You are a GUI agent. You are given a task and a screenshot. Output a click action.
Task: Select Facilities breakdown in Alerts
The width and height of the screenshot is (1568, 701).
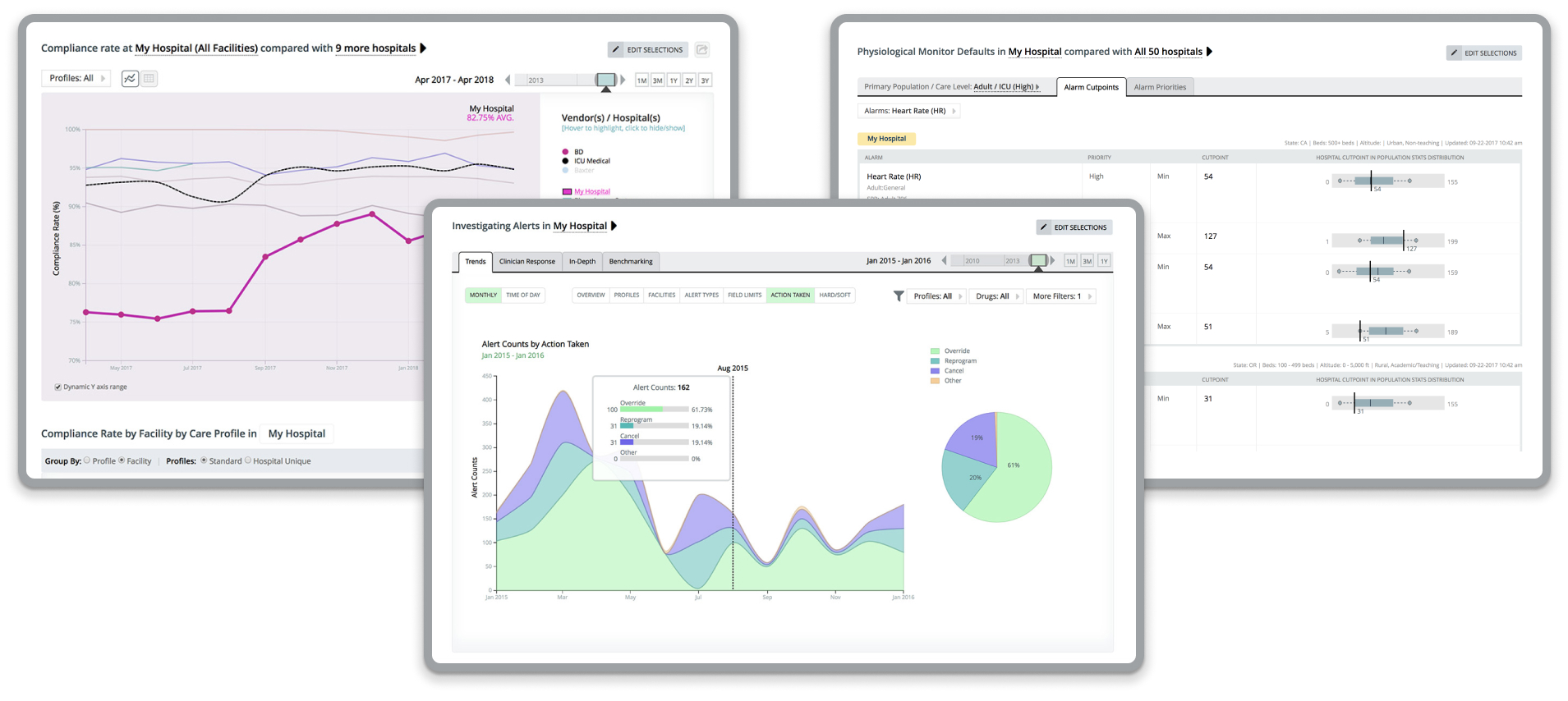[x=662, y=296]
